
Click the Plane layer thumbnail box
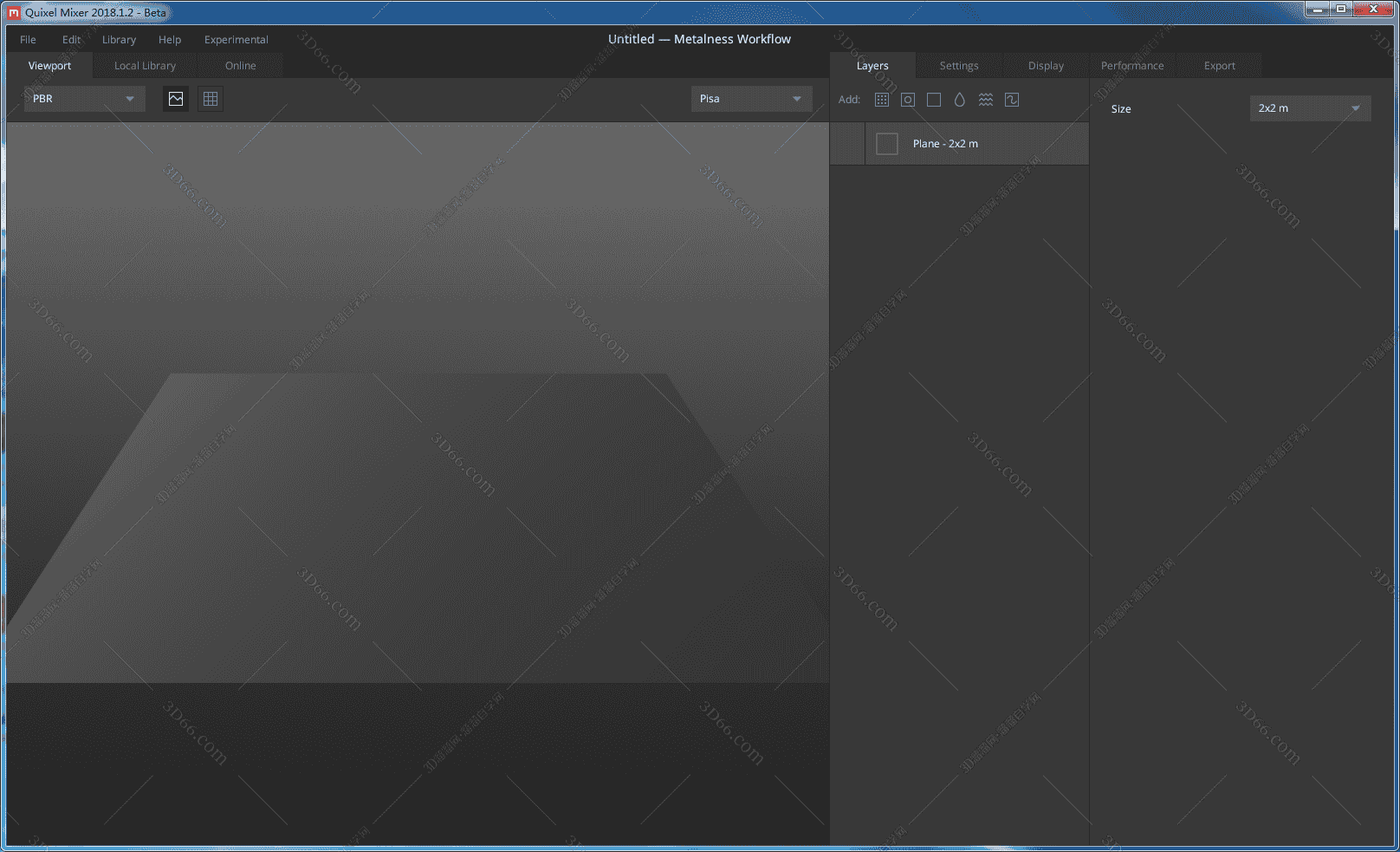coord(887,144)
